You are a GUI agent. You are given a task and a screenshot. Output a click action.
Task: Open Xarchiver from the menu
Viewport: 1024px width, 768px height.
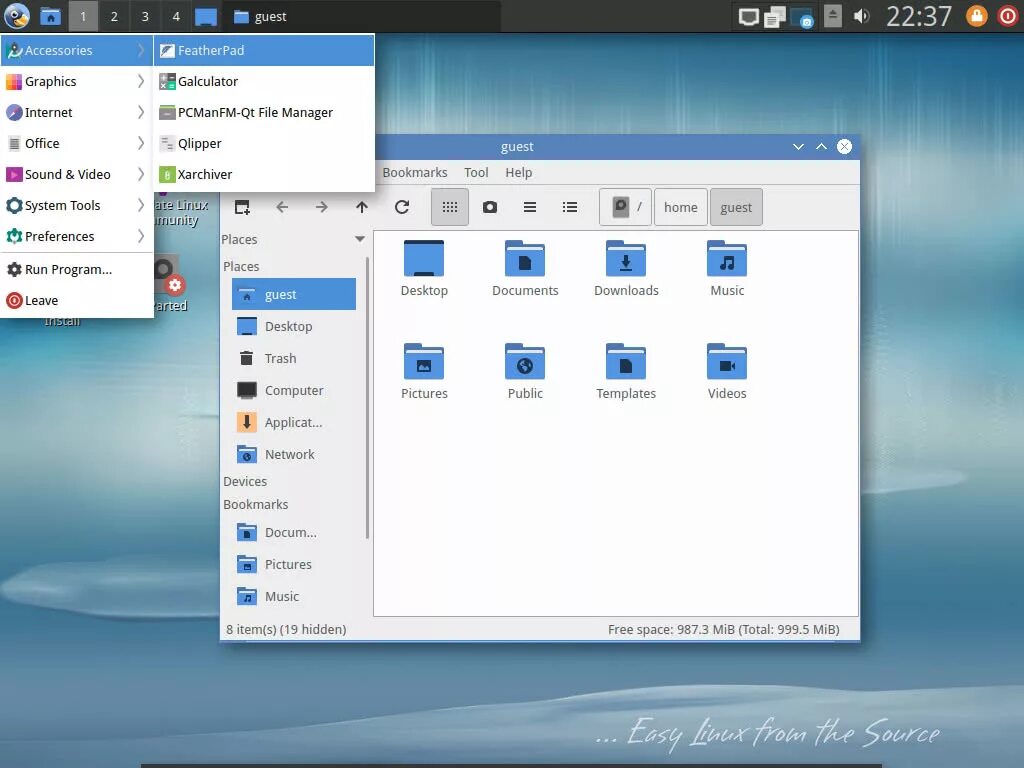click(x=264, y=174)
